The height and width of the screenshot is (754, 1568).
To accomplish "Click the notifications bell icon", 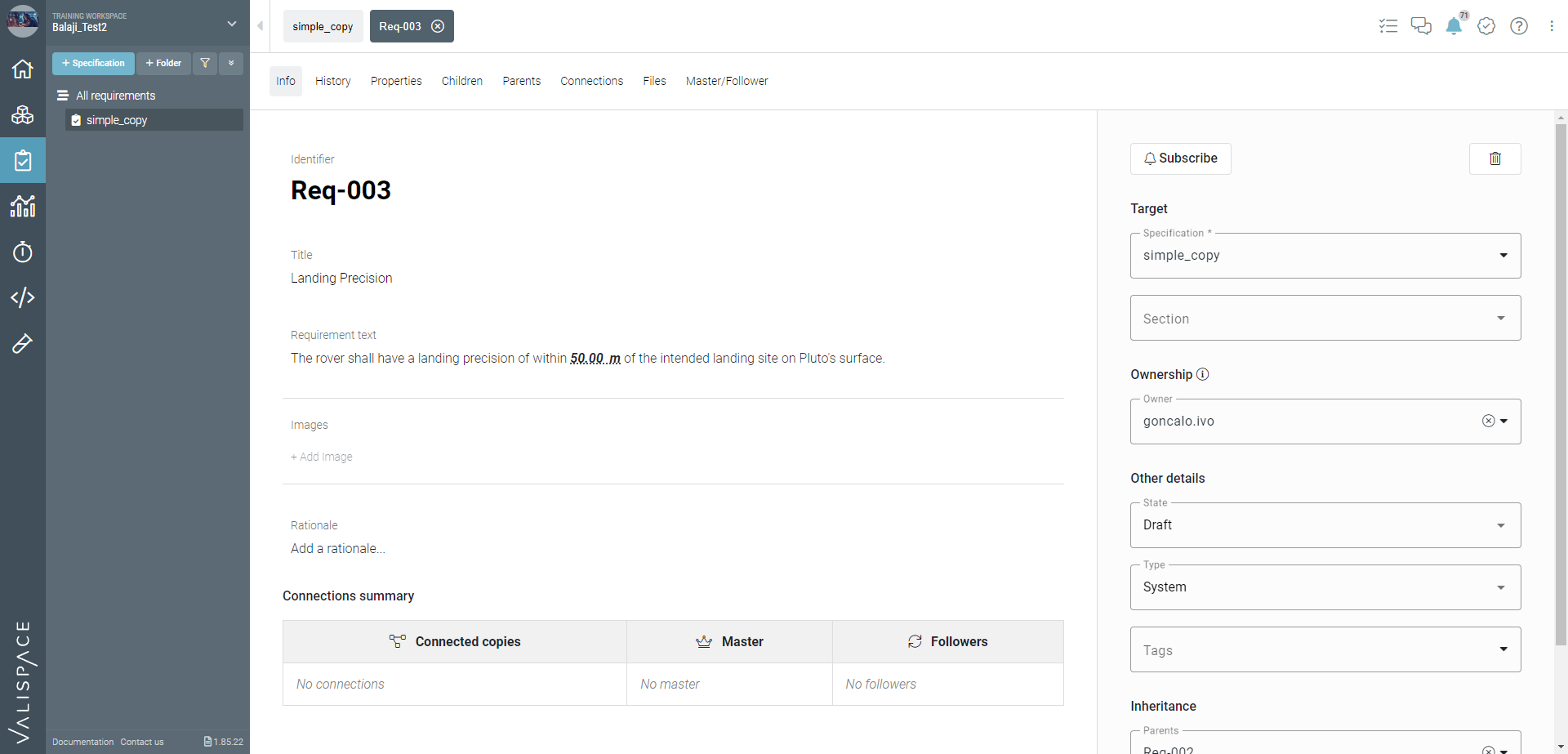I will point(1454,26).
